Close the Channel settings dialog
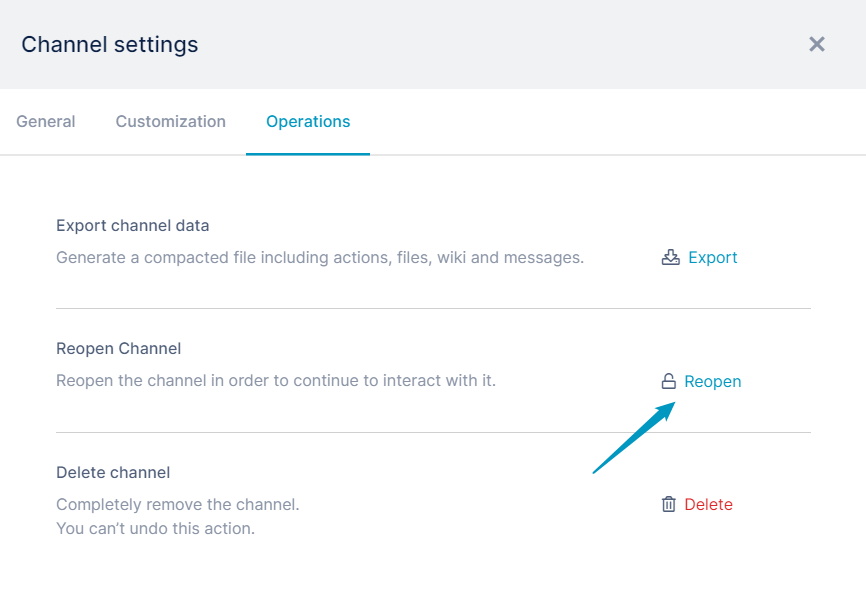 (817, 44)
